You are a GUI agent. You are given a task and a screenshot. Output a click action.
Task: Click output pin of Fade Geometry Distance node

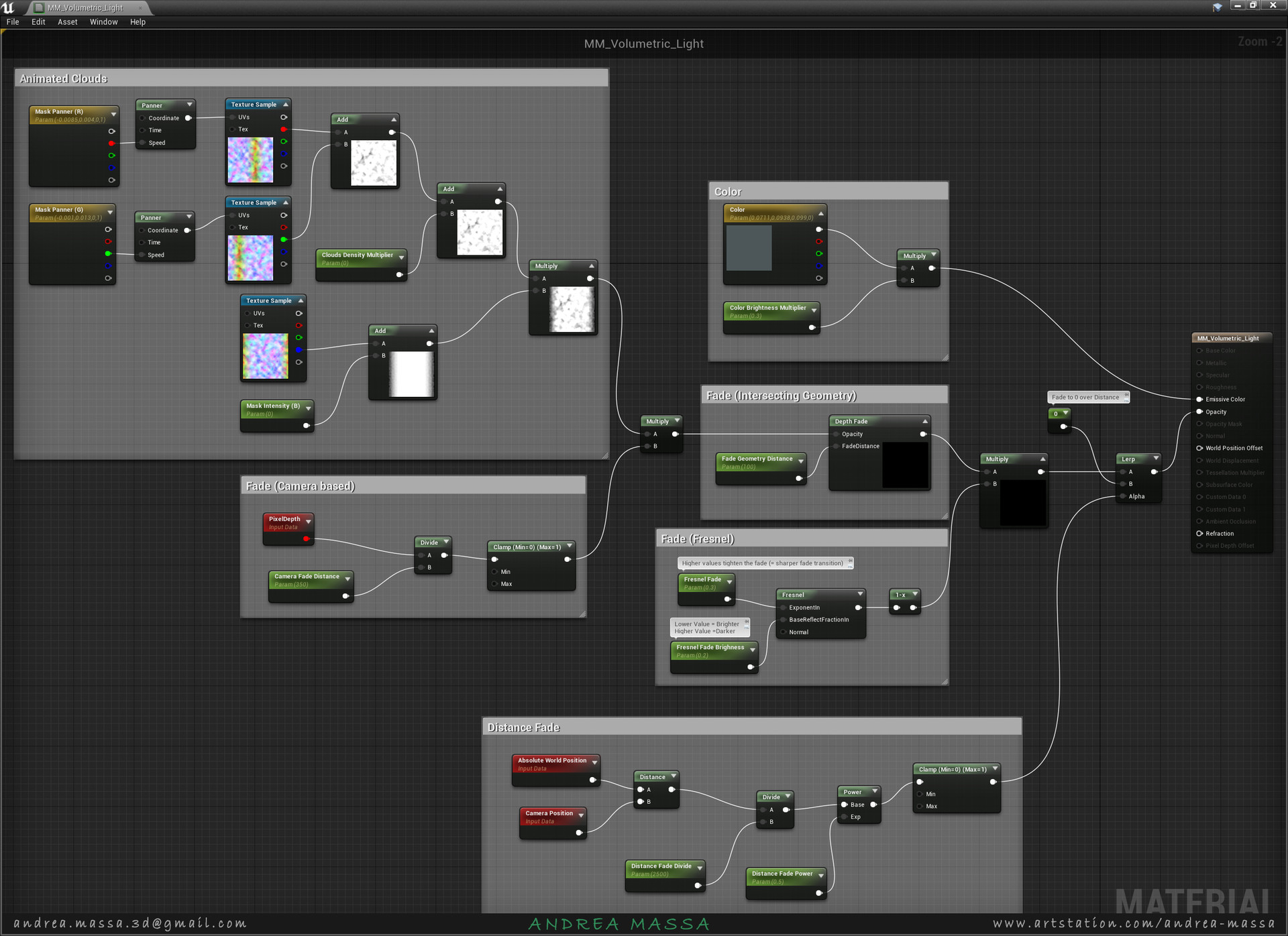798,479
